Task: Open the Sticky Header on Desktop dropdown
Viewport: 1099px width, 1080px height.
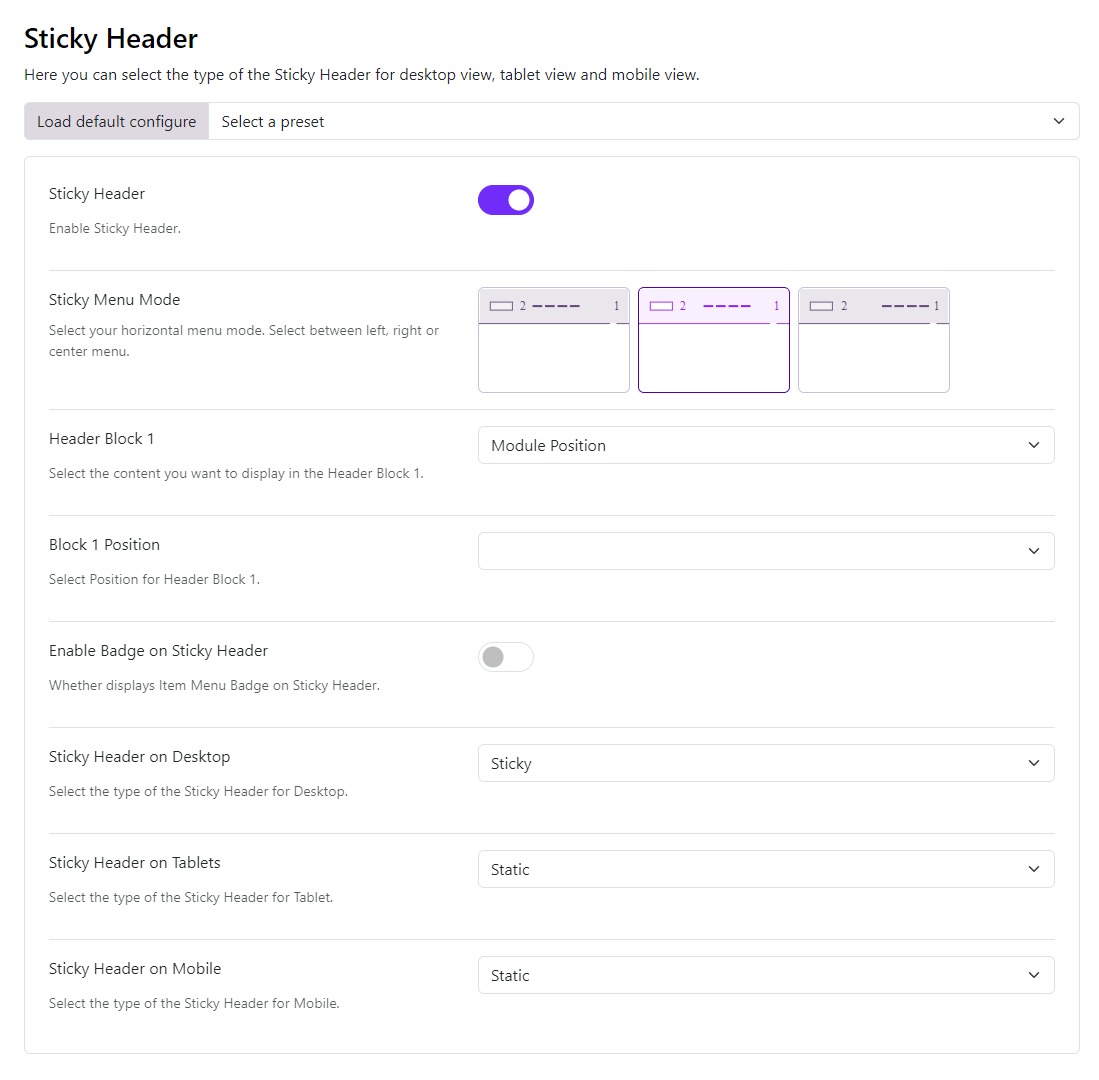Action: click(766, 763)
